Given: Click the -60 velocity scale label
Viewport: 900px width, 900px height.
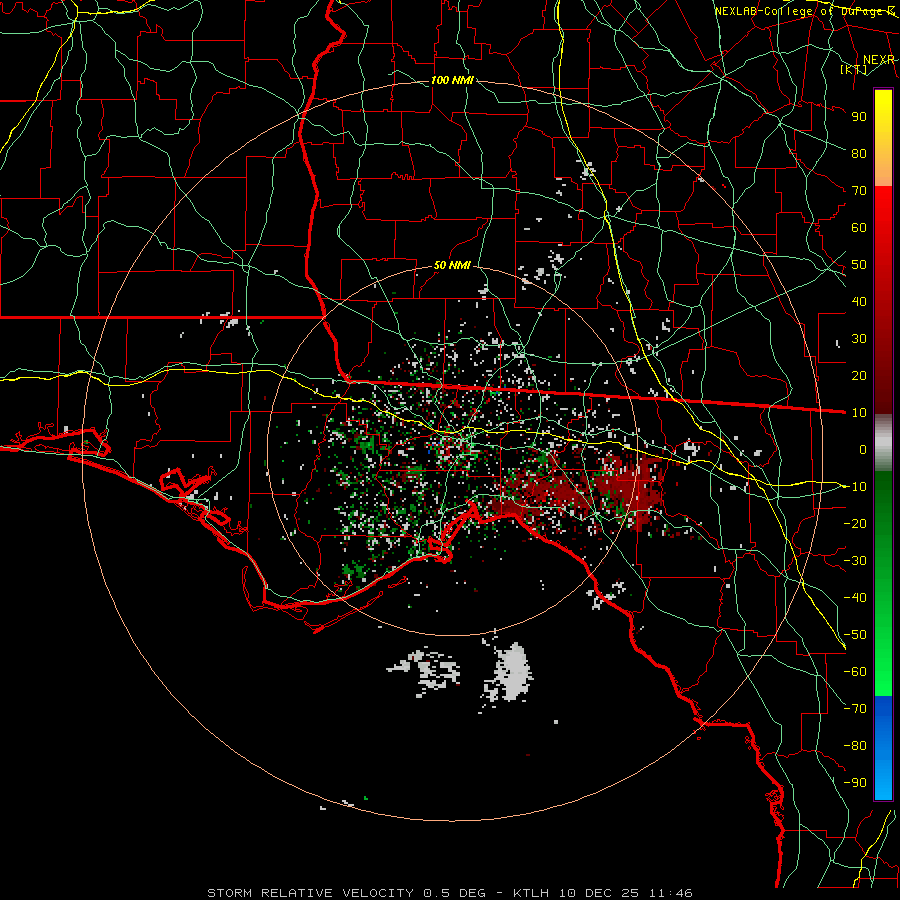Looking at the screenshot, I should [x=855, y=672].
